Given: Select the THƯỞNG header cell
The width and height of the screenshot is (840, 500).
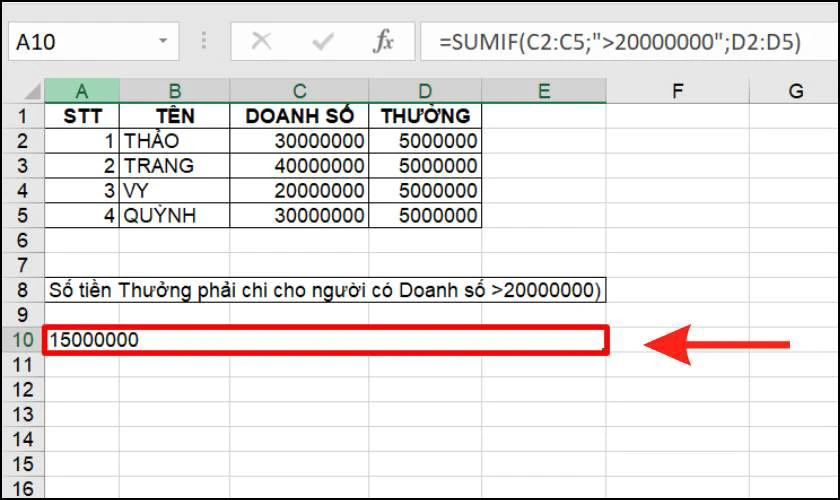Looking at the screenshot, I should tap(425, 116).
